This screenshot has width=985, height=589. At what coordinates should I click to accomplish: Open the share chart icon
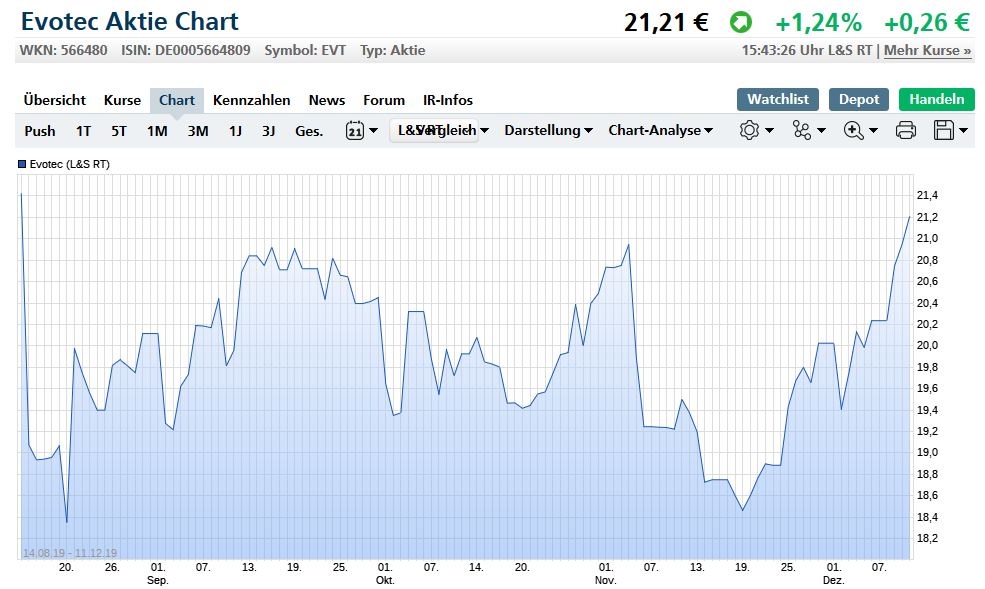pyautogui.click(x=802, y=131)
